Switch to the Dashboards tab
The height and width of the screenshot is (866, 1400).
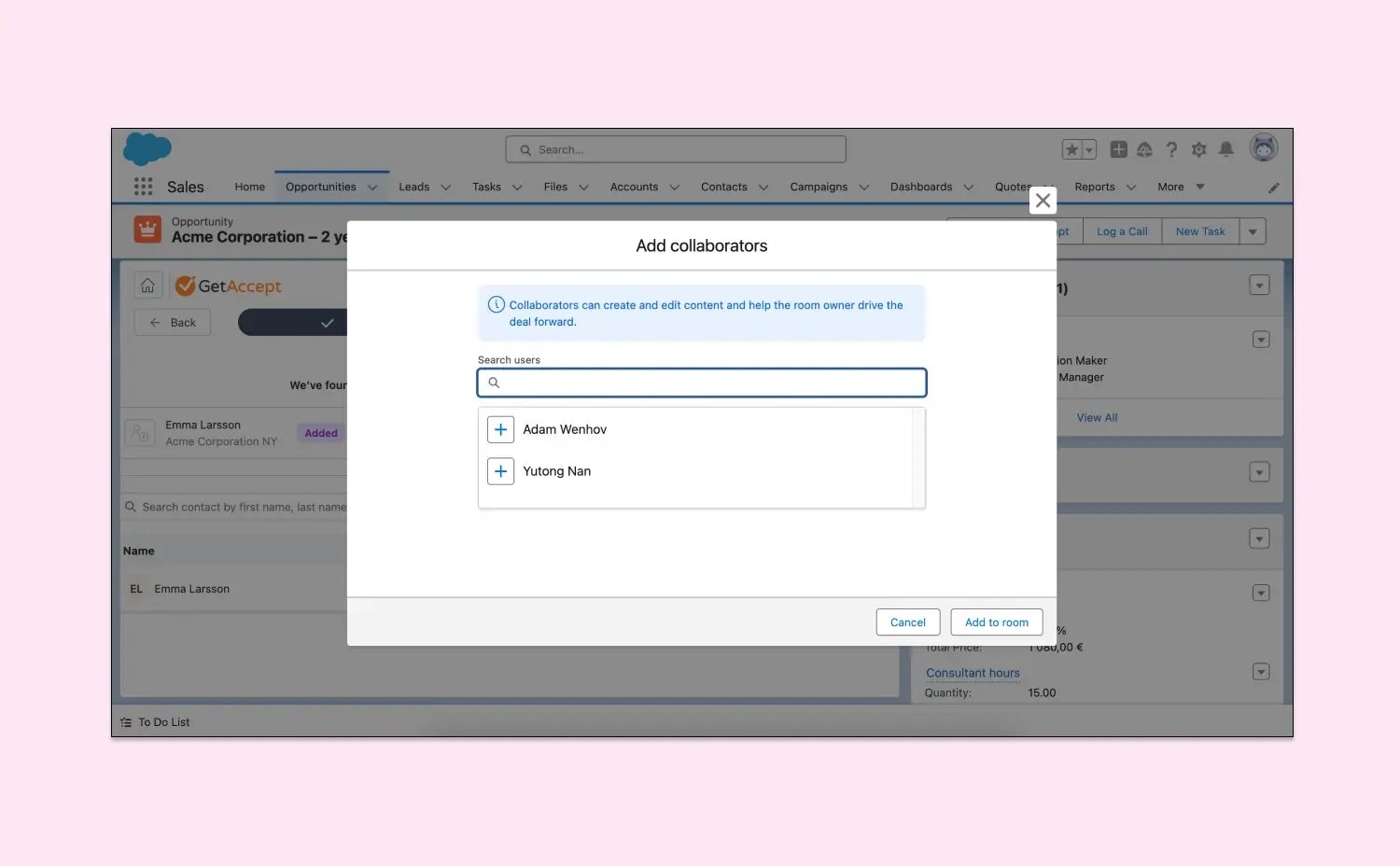(920, 187)
